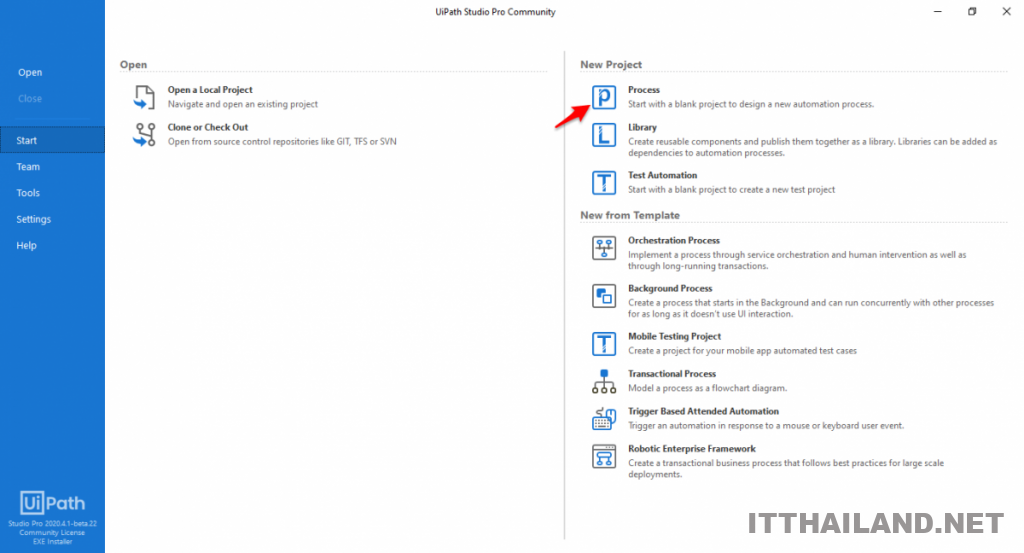Click 'Create a process that starts in the Background' text
The image size is (1024, 553).
click(811, 308)
